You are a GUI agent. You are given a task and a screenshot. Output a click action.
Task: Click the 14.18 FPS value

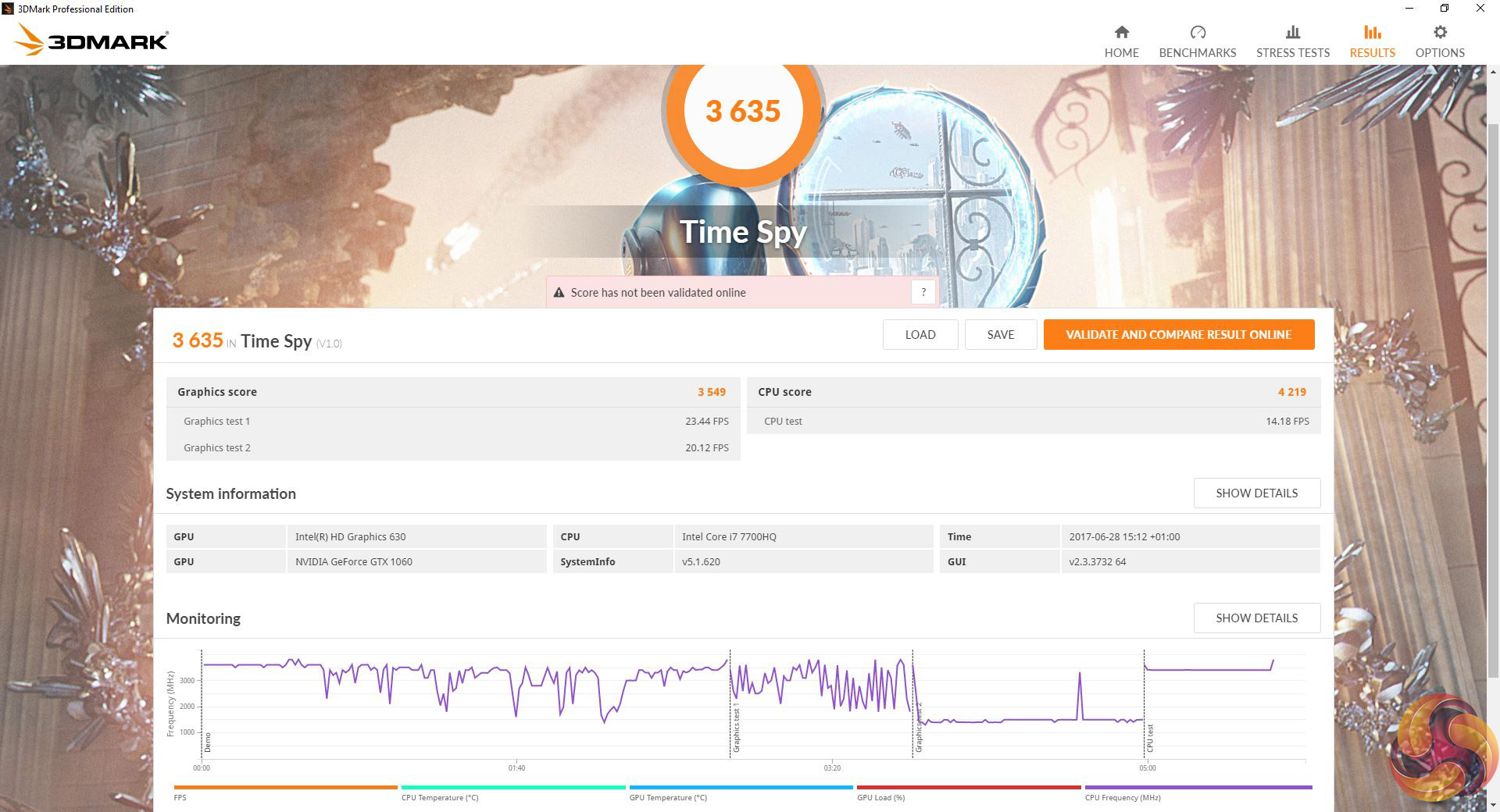tap(1287, 421)
